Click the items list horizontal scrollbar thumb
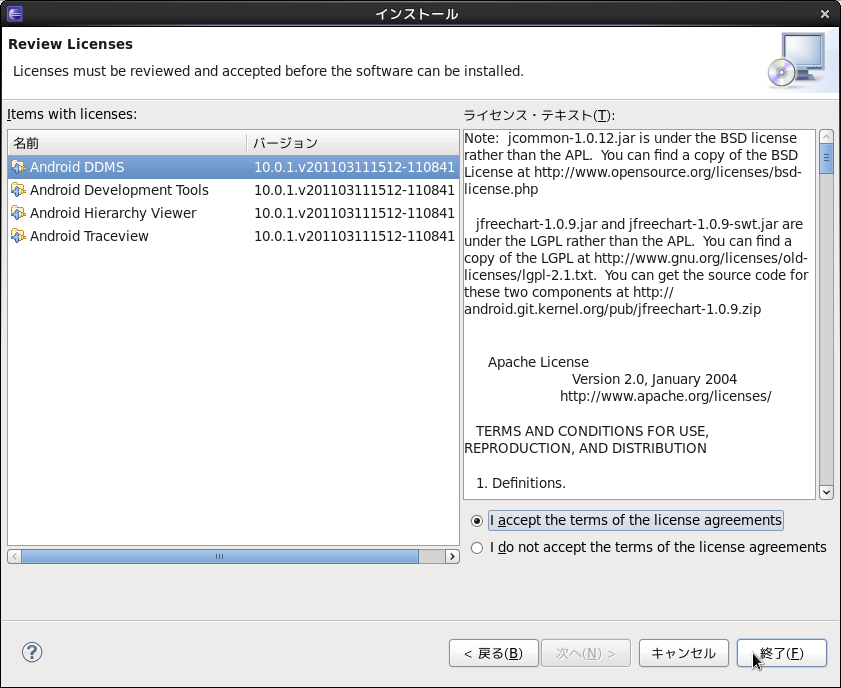 [220, 557]
